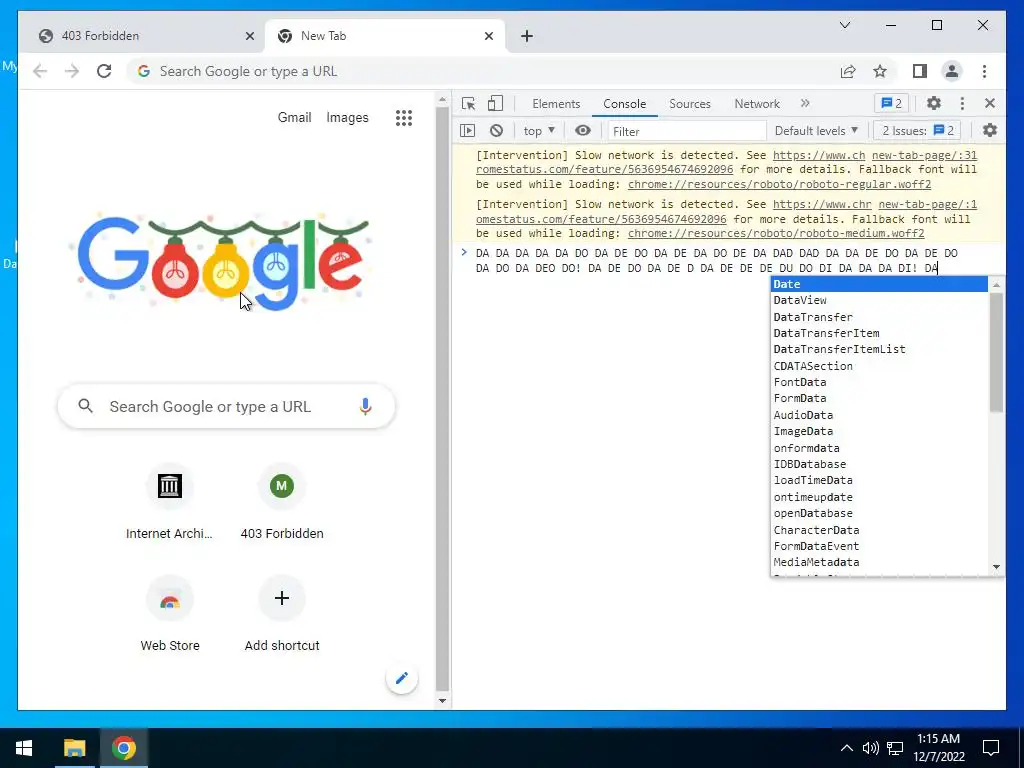Screen dimensions: 1024x768
Task: Open the Default levels dropdown
Action: coord(816,131)
